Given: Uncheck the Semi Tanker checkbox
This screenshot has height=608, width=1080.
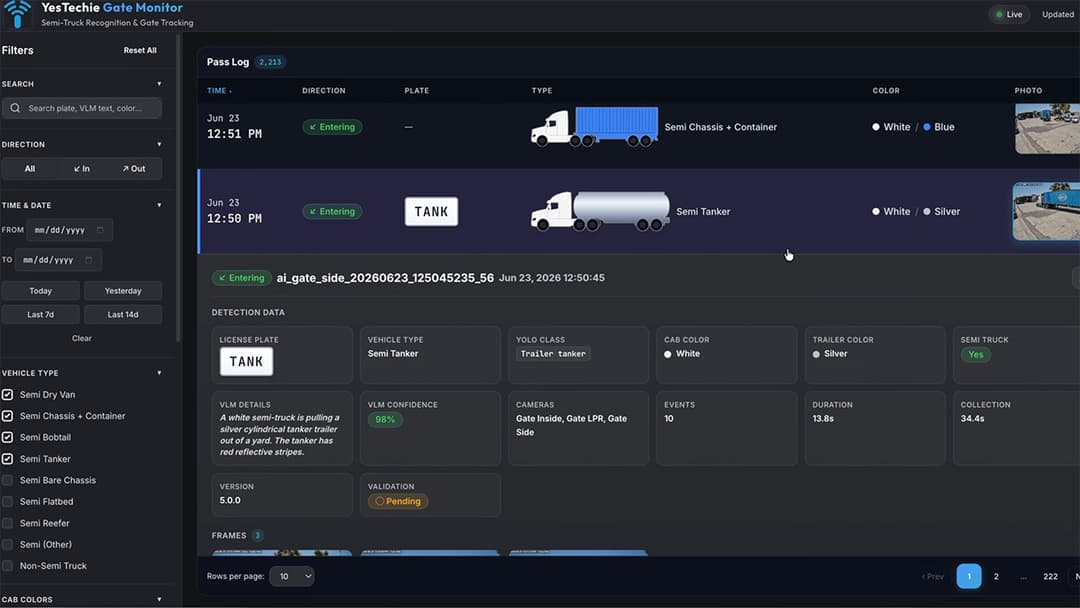Looking at the screenshot, I should [x=8, y=459].
